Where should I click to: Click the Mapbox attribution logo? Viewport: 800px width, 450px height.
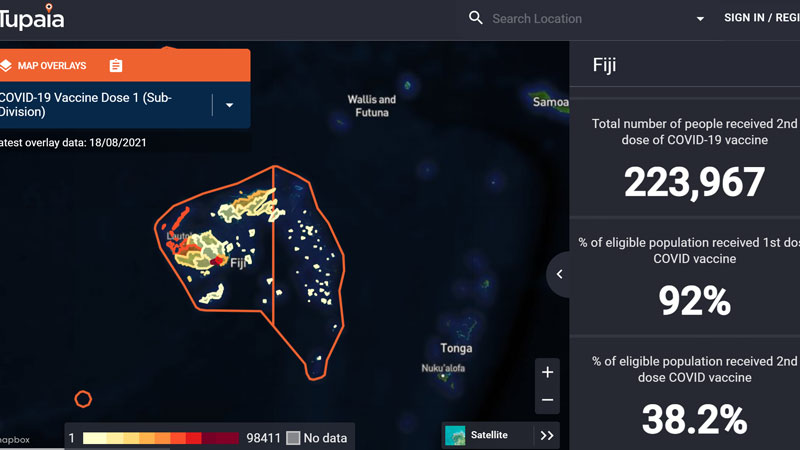pos(14,440)
